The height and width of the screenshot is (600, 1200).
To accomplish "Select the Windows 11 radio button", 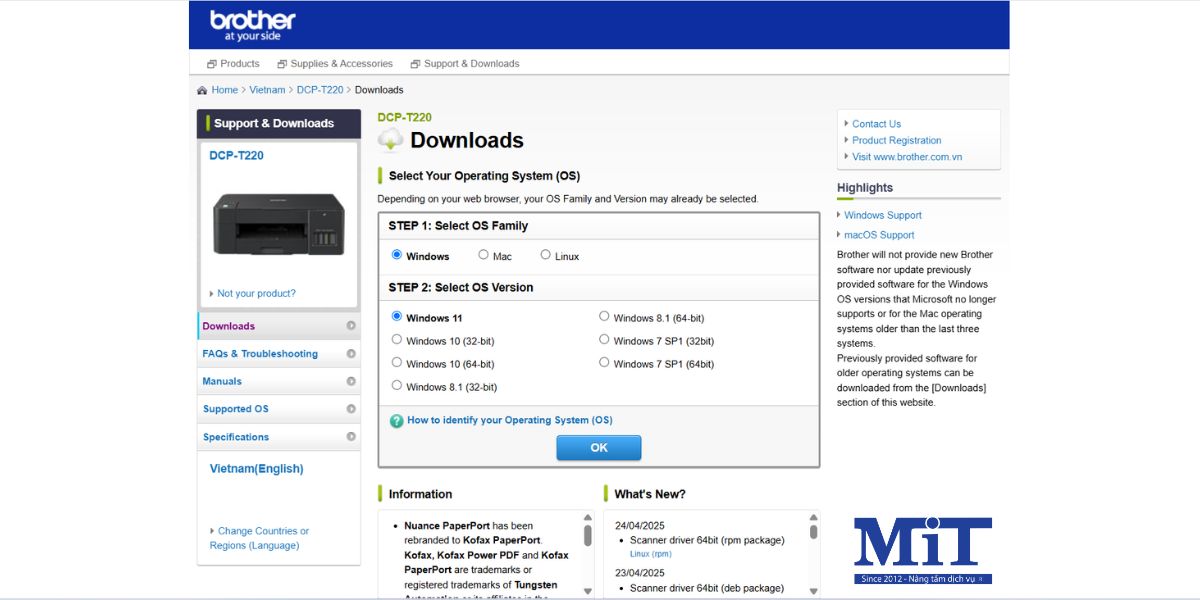I will (397, 316).
